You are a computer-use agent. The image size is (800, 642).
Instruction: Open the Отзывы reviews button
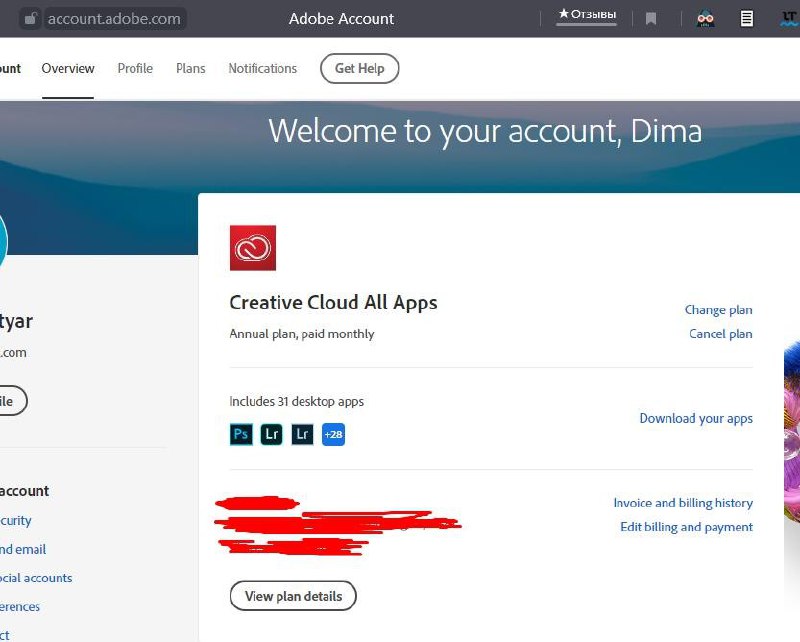[587, 14]
